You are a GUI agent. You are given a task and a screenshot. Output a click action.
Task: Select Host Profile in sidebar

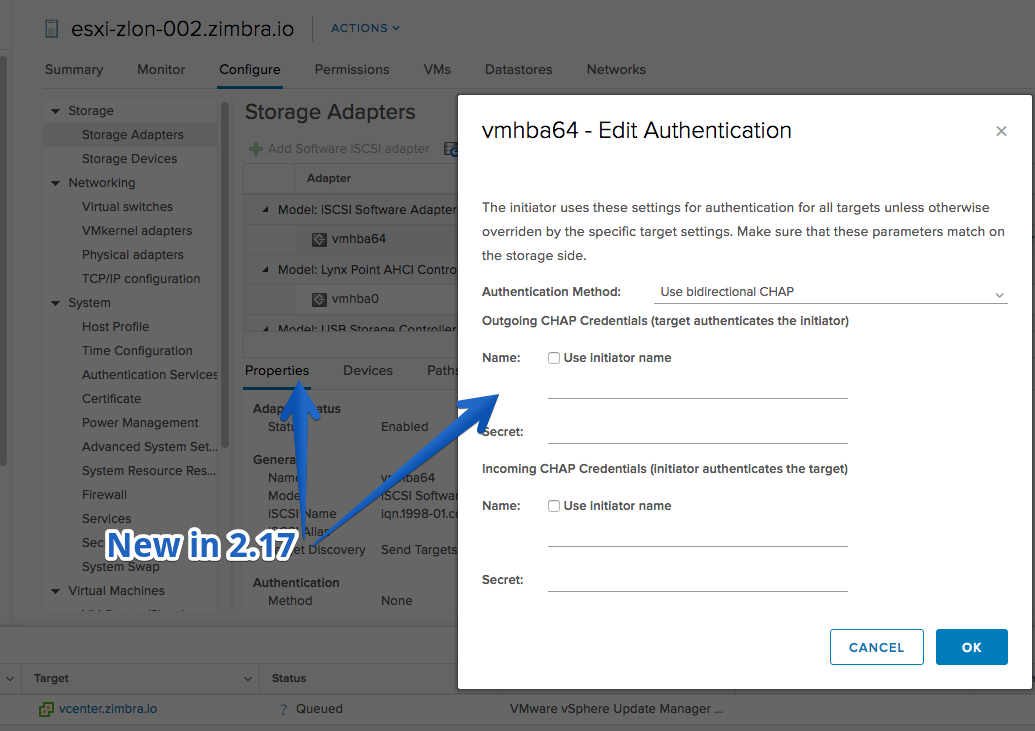tap(116, 327)
